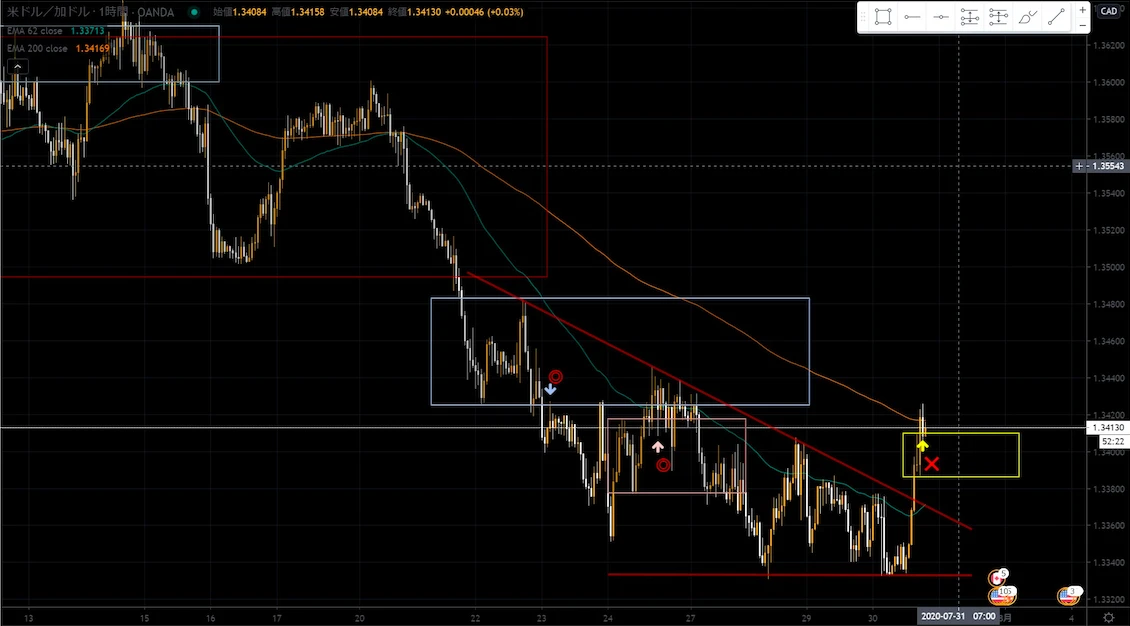Collapse the indicator legend with chevron button

[x=16, y=66]
